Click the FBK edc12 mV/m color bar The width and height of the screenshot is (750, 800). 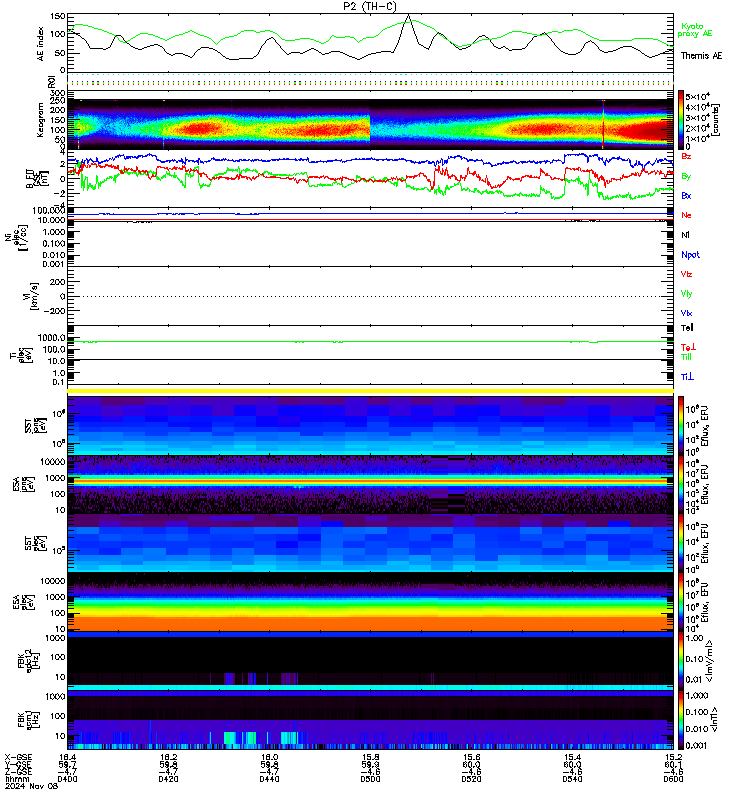coord(681,661)
